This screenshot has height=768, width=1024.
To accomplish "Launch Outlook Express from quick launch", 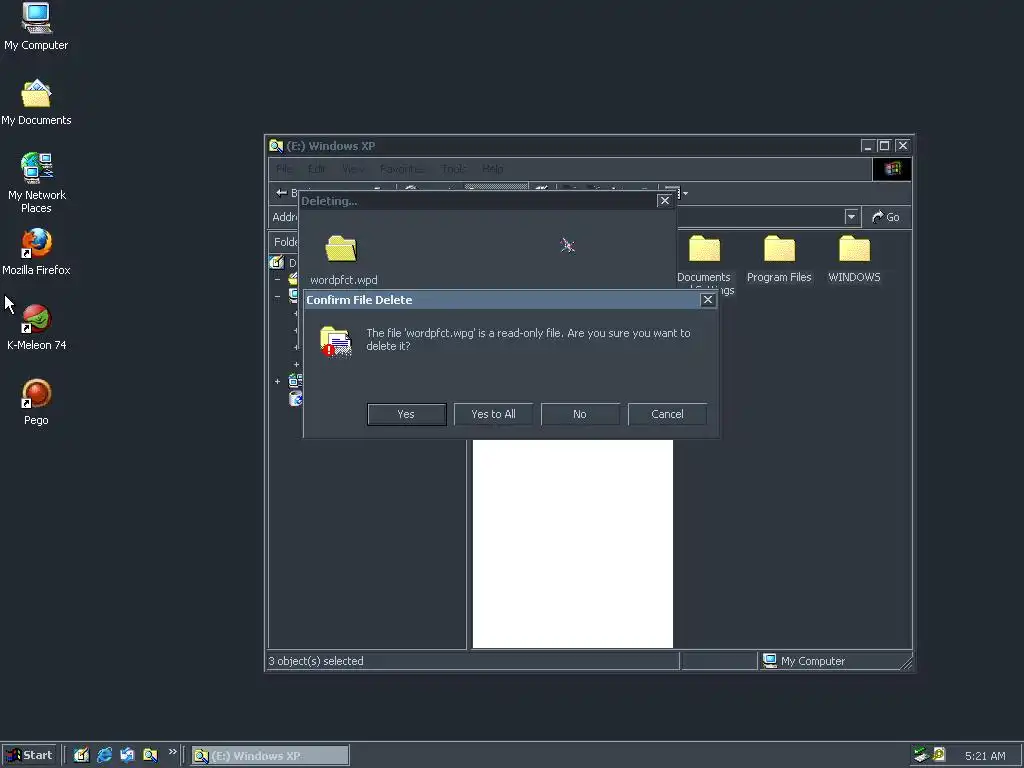I will (127, 755).
